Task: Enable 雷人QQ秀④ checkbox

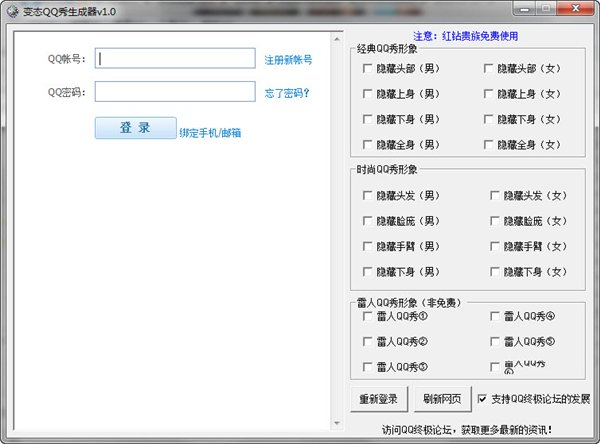Action: [495, 316]
